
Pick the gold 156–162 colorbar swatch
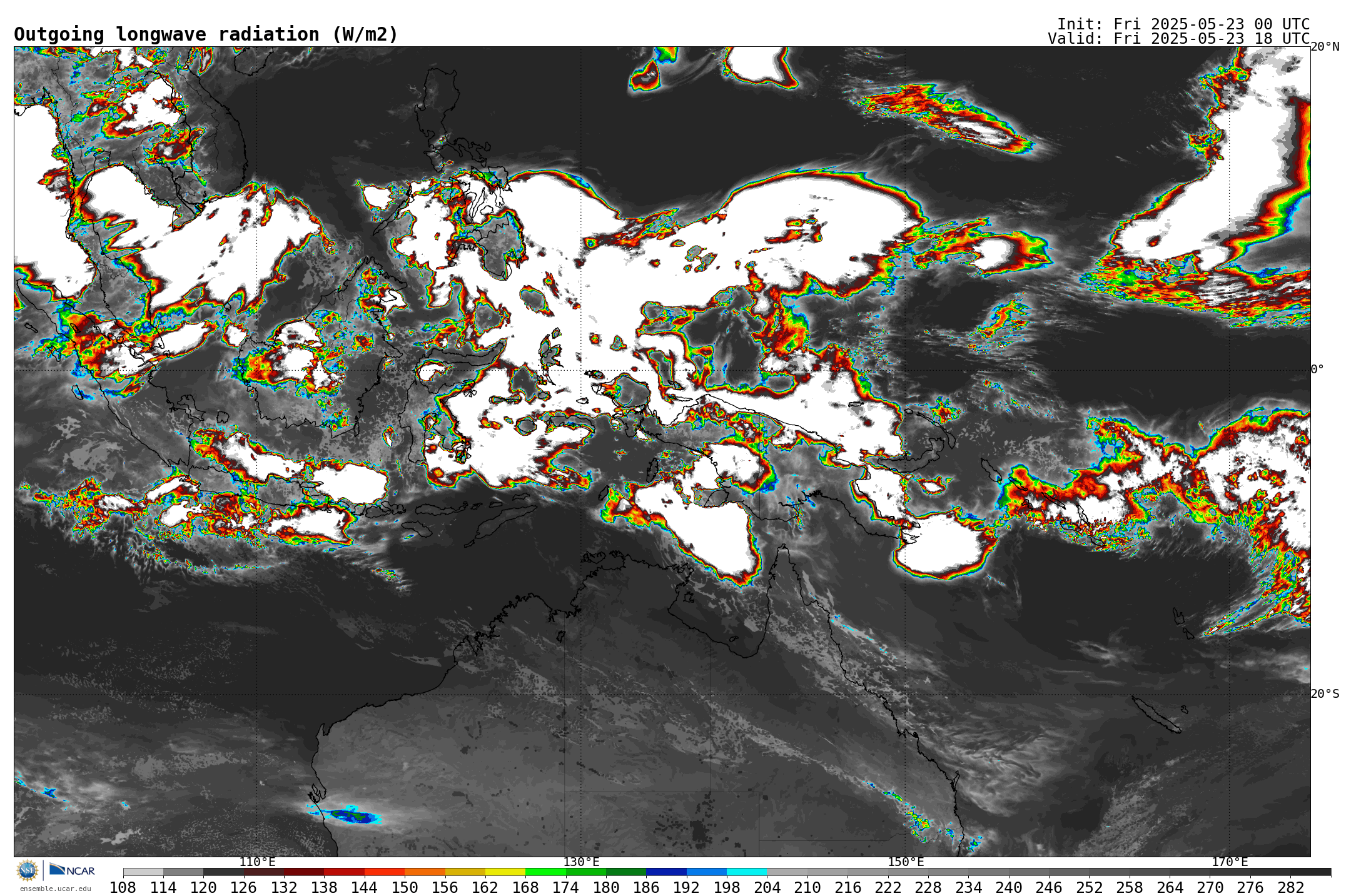tap(465, 872)
